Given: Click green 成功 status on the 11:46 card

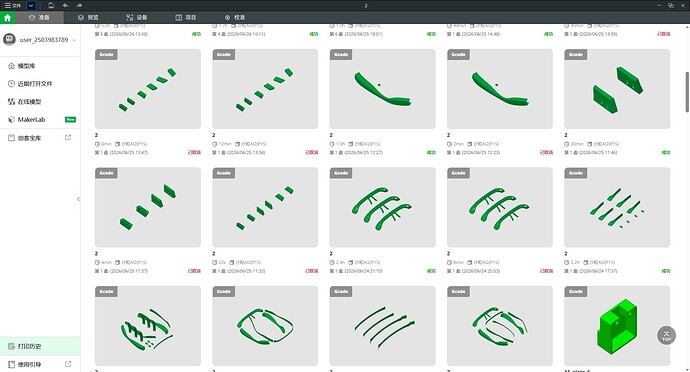Looking at the screenshot, I should click(666, 153).
